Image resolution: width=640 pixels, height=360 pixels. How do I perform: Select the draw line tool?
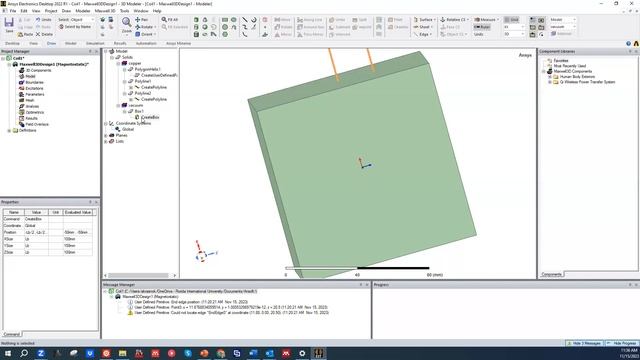coord(244,20)
